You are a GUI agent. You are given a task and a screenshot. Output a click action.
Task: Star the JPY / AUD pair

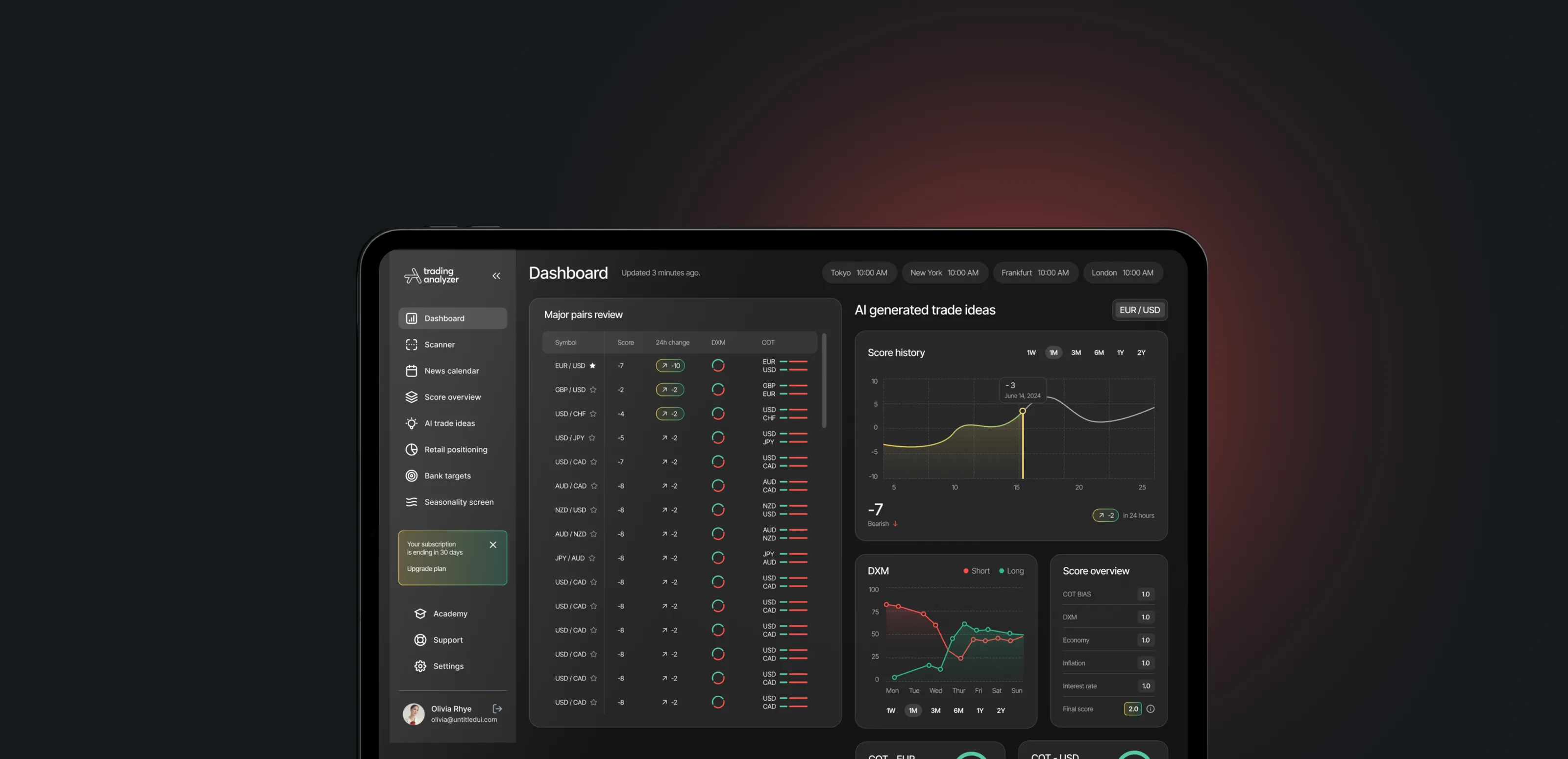click(591, 558)
